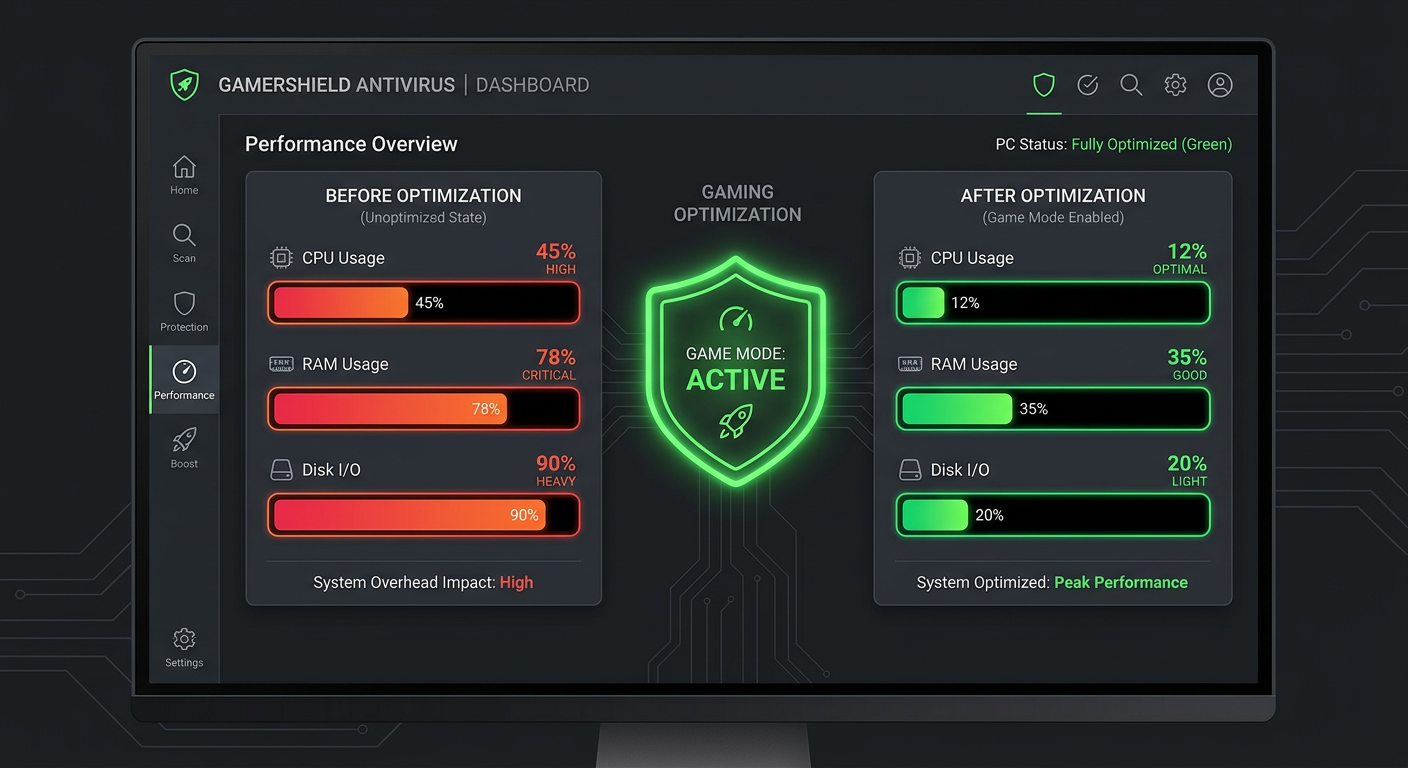Open the search icon in the top bar
The height and width of the screenshot is (768, 1408).
click(1131, 85)
